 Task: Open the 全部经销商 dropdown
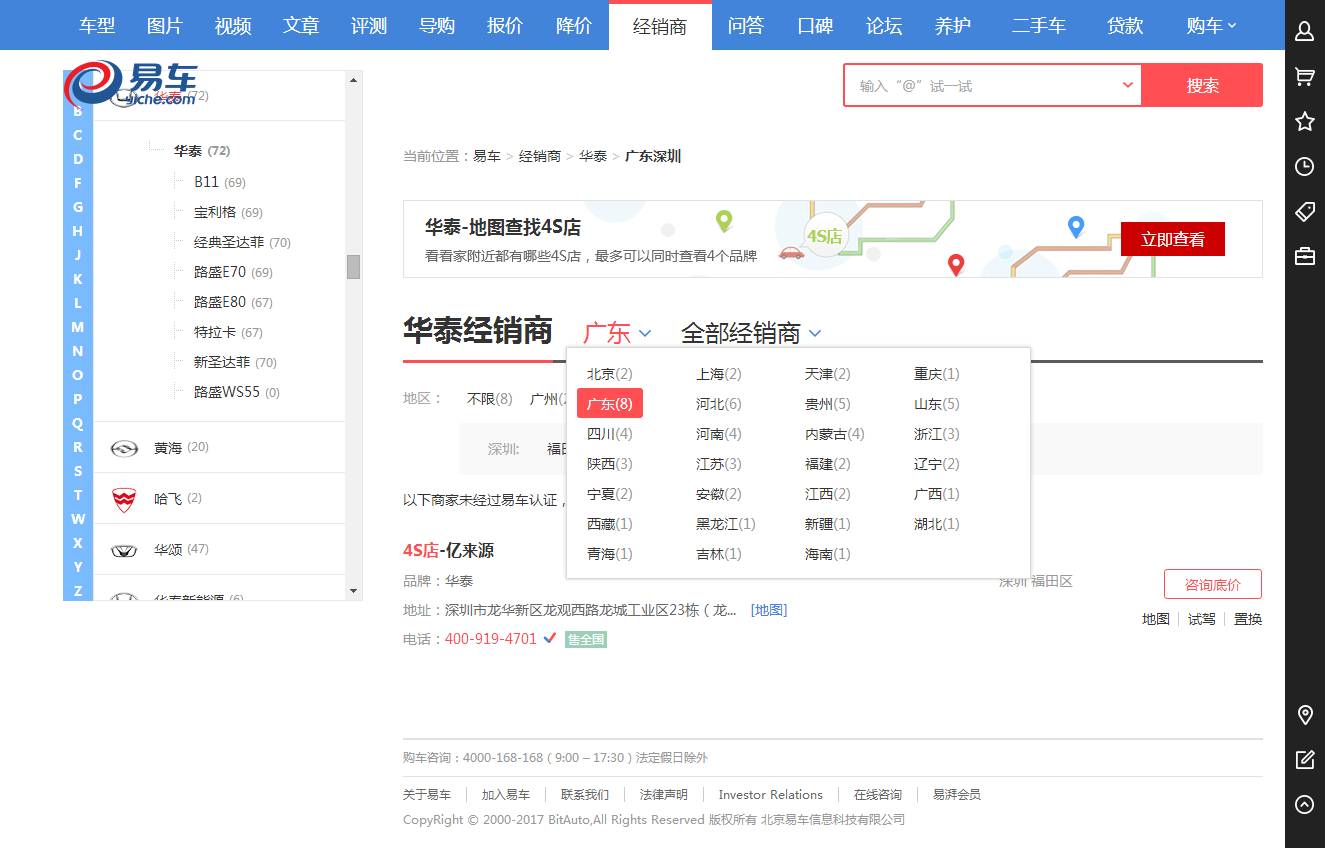(x=748, y=331)
